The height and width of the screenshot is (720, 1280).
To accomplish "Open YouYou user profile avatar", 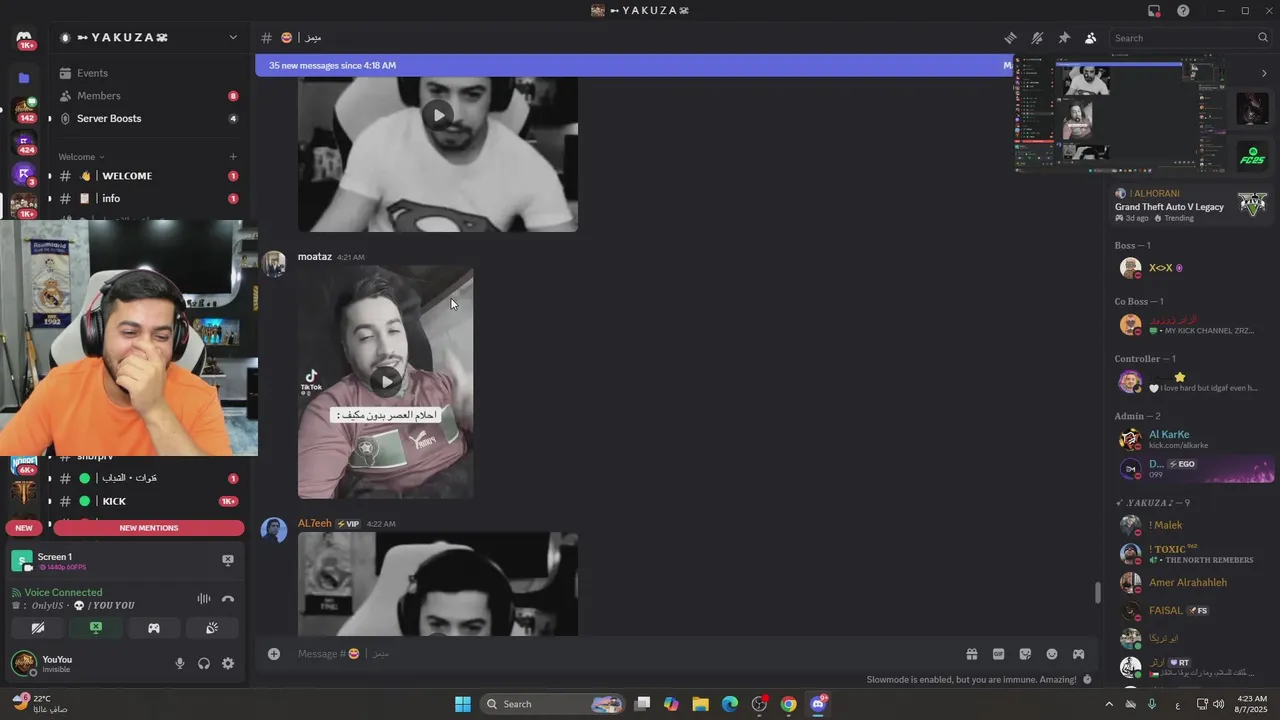I will pyautogui.click(x=24, y=663).
